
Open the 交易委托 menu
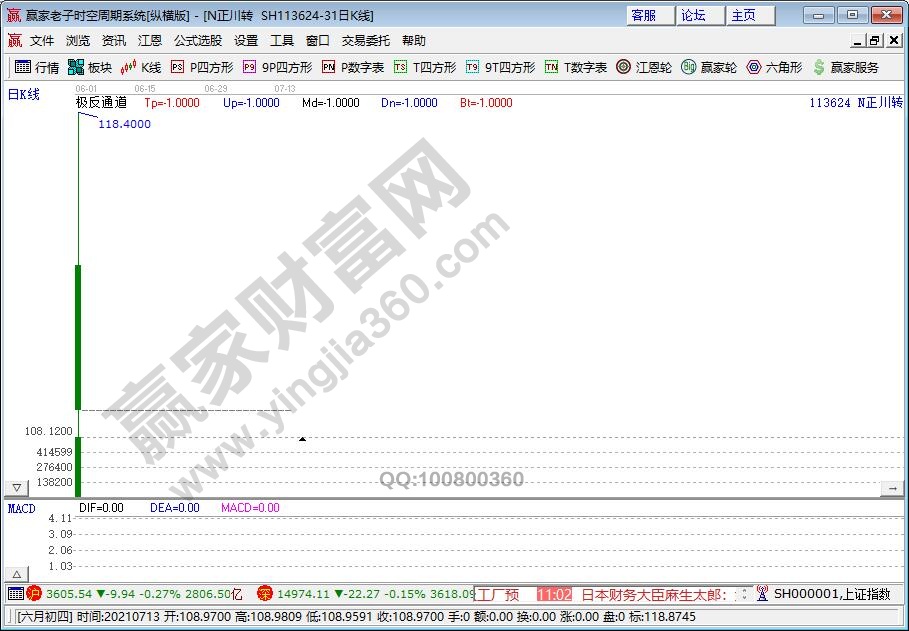click(366, 41)
